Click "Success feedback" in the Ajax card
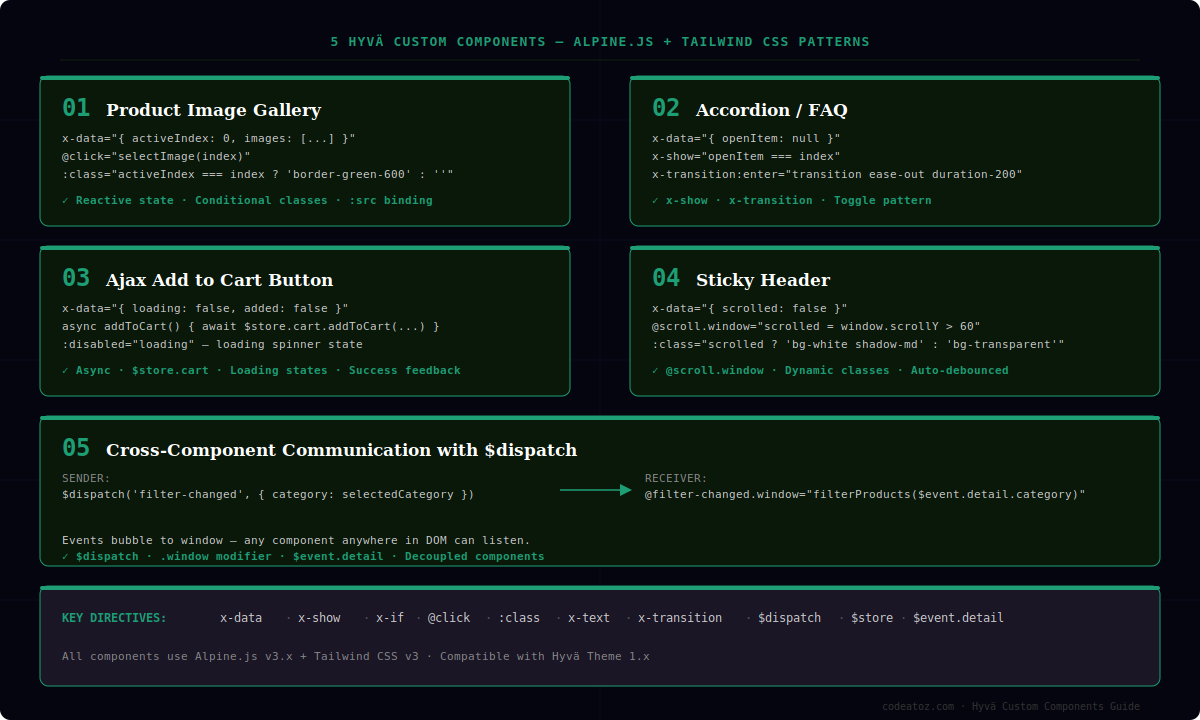1200x720 pixels. point(405,370)
